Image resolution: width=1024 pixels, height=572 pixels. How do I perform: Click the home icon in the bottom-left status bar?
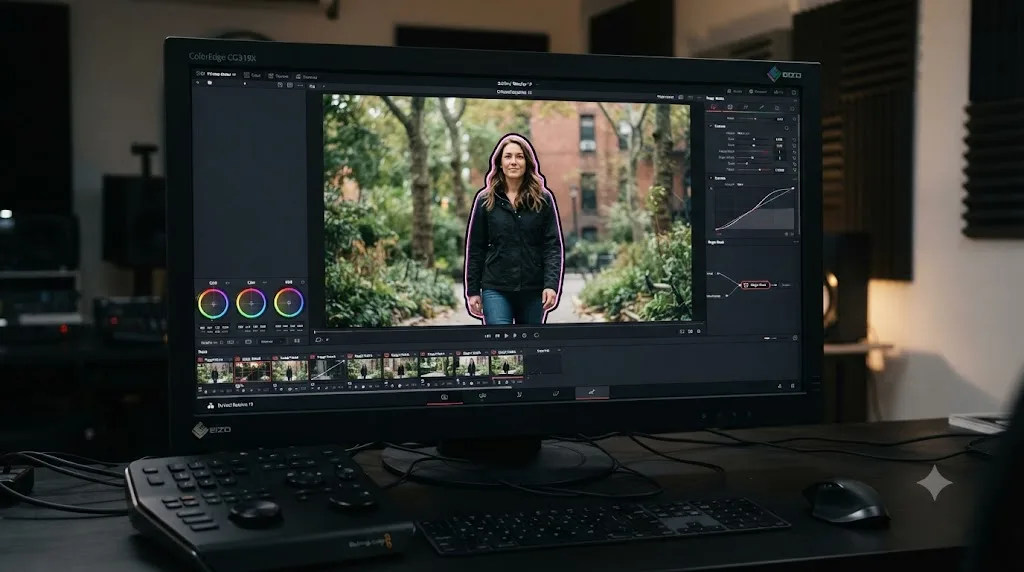click(210, 405)
